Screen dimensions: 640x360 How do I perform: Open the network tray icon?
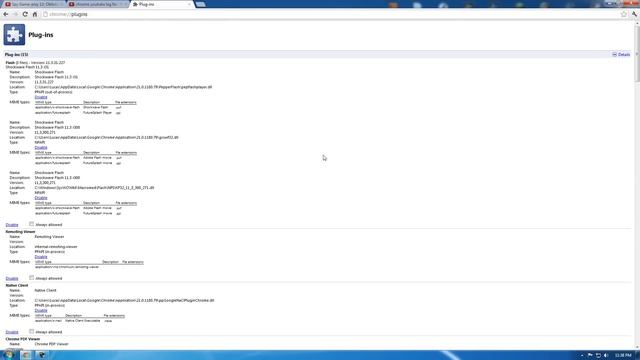pyautogui.click(x=598, y=356)
